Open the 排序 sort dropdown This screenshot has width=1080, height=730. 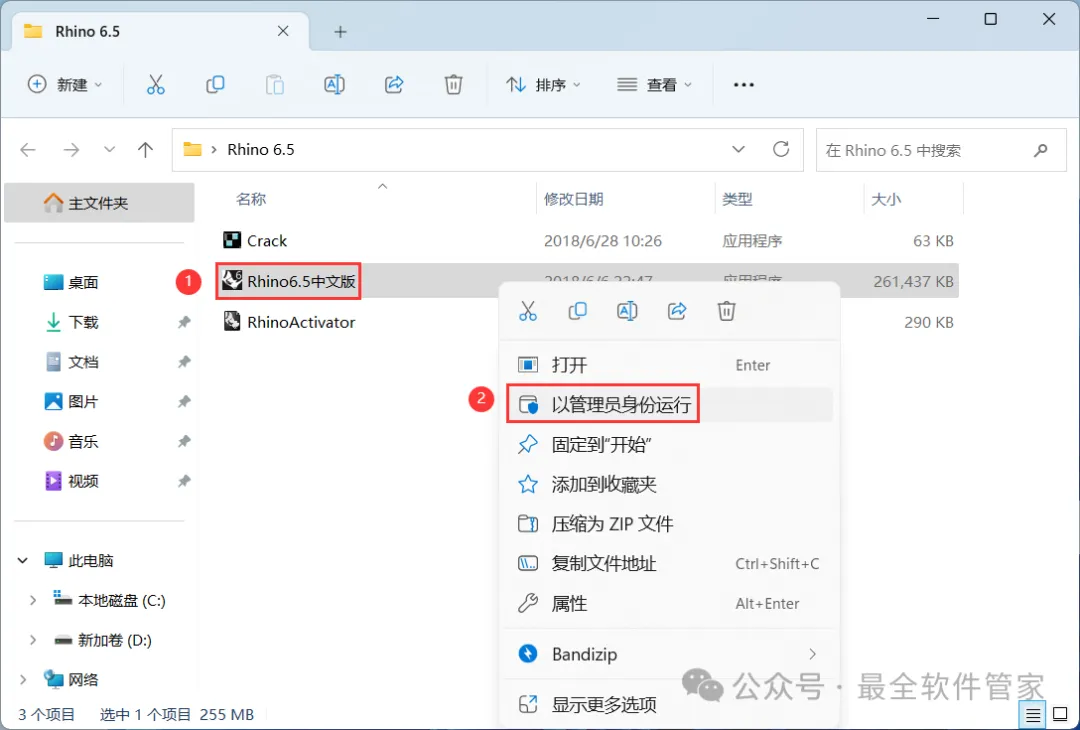544,85
